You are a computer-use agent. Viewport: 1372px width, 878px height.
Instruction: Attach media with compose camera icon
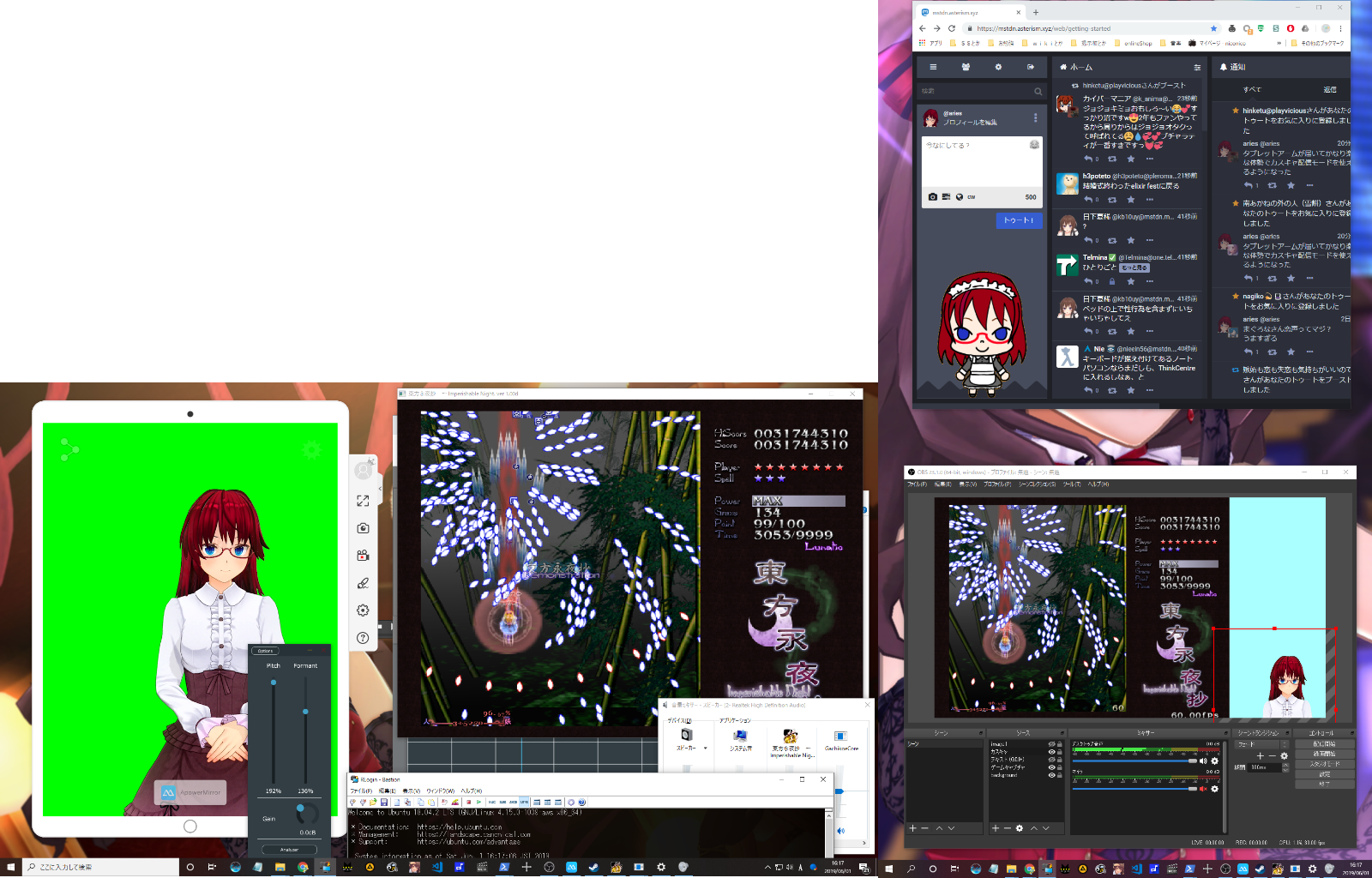click(x=933, y=197)
